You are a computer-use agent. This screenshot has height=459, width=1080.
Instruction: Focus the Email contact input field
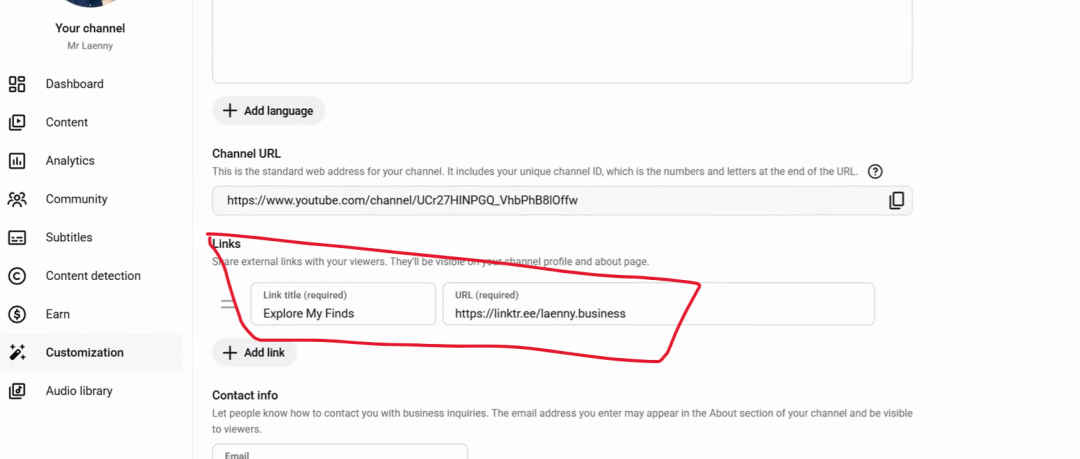click(340, 451)
